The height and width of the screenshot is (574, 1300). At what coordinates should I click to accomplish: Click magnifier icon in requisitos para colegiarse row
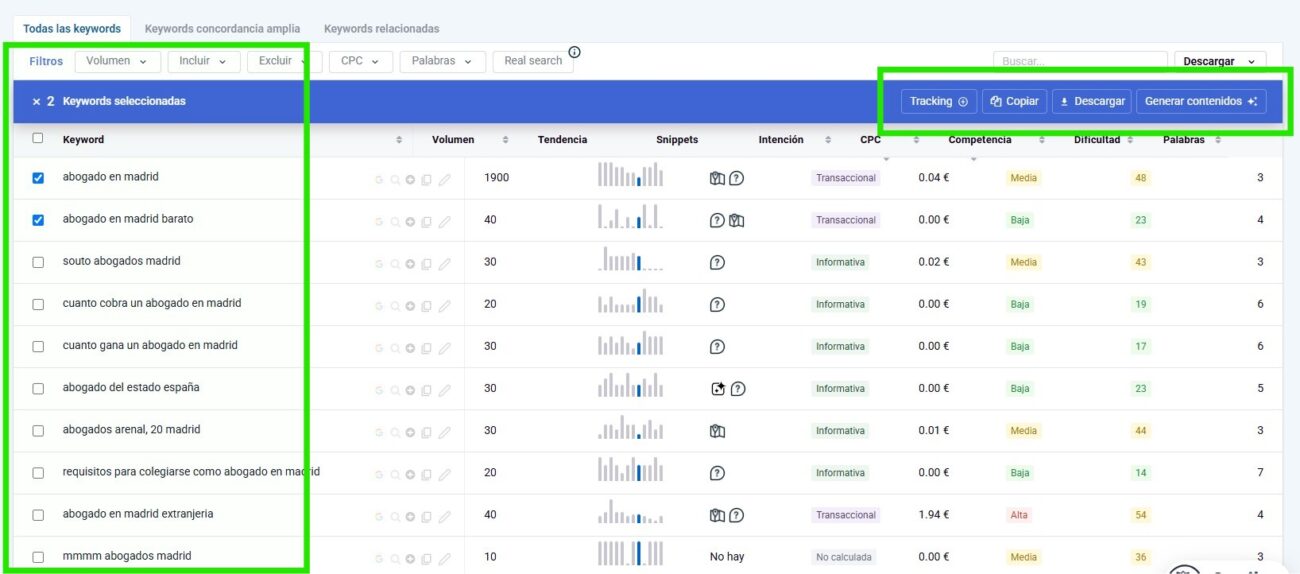pyautogui.click(x=395, y=474)
